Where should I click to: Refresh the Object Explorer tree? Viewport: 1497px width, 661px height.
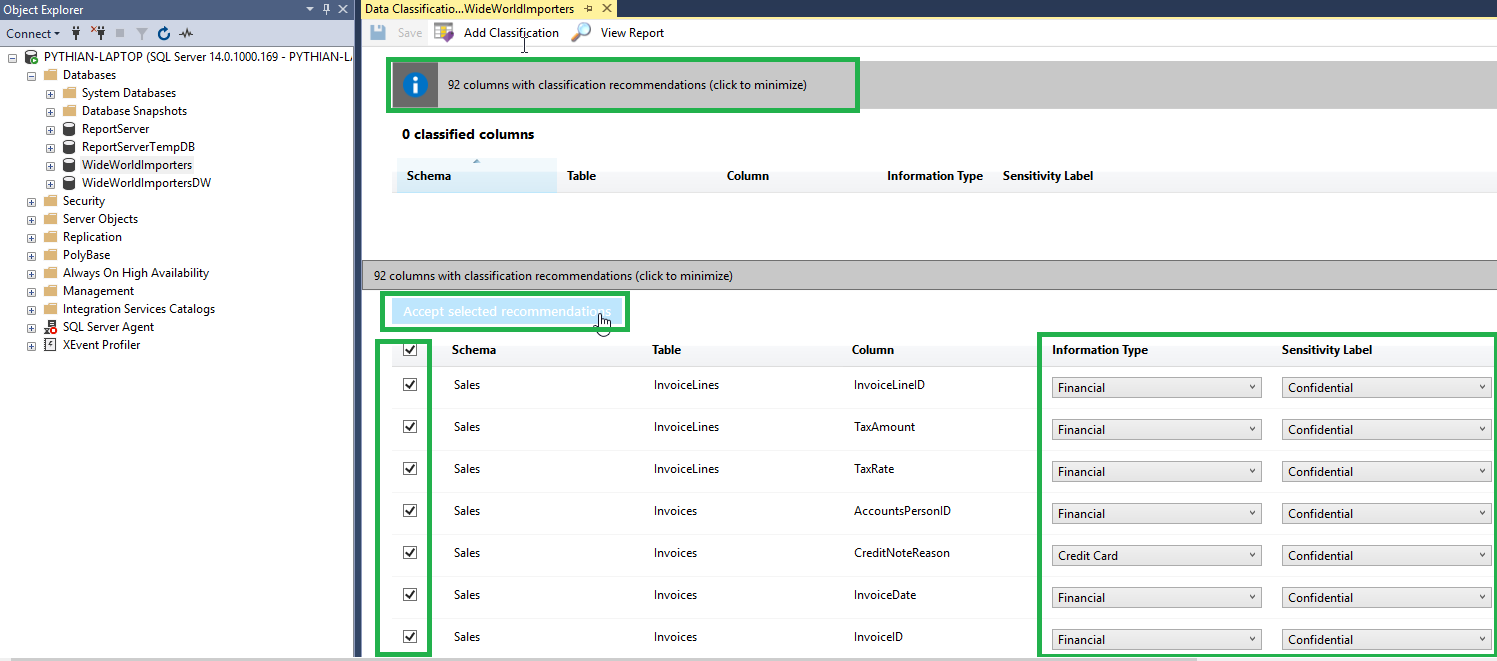click(x=164, y=33)
